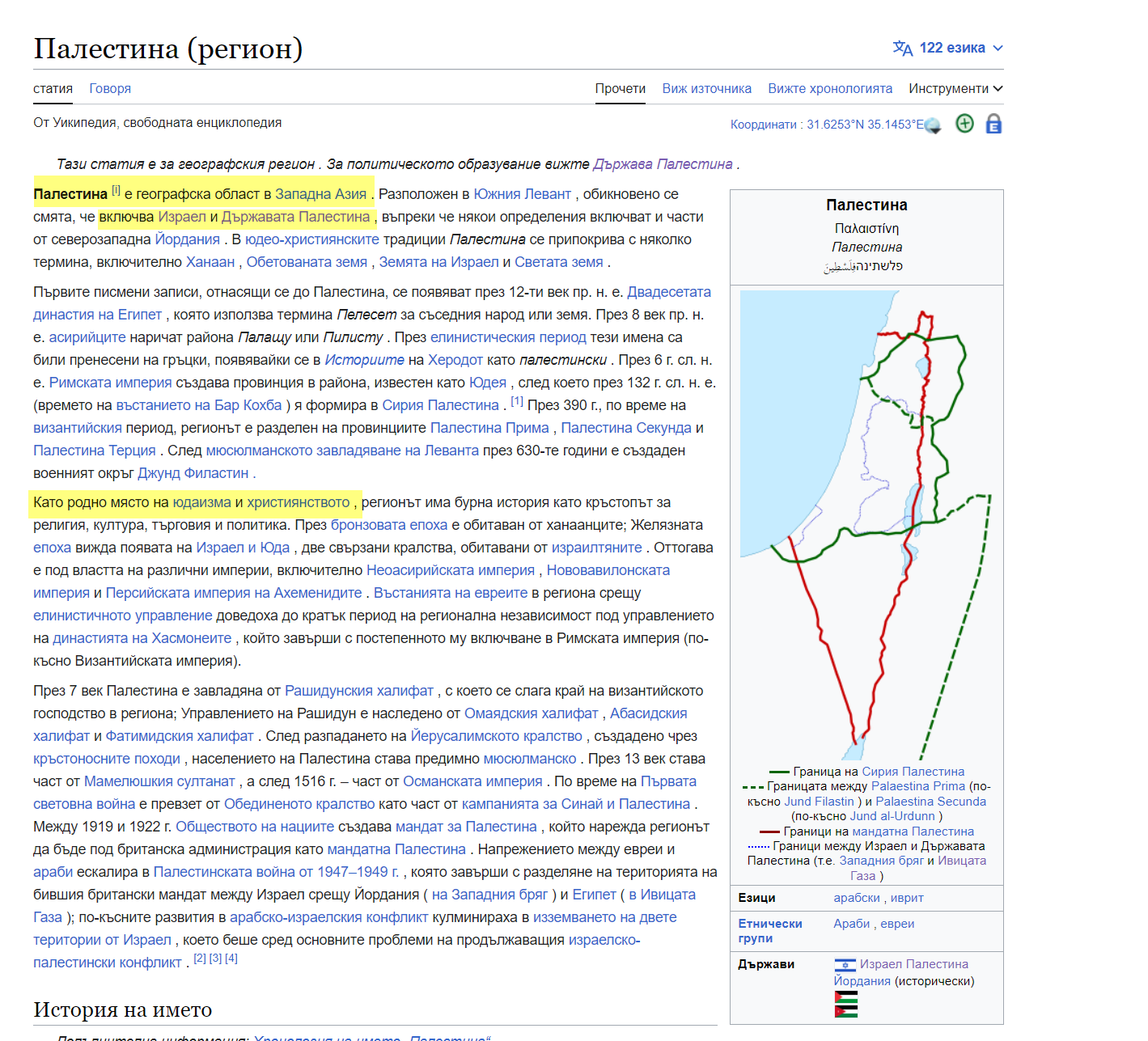Select the Прочети read tab

click(x=620, y=88)
